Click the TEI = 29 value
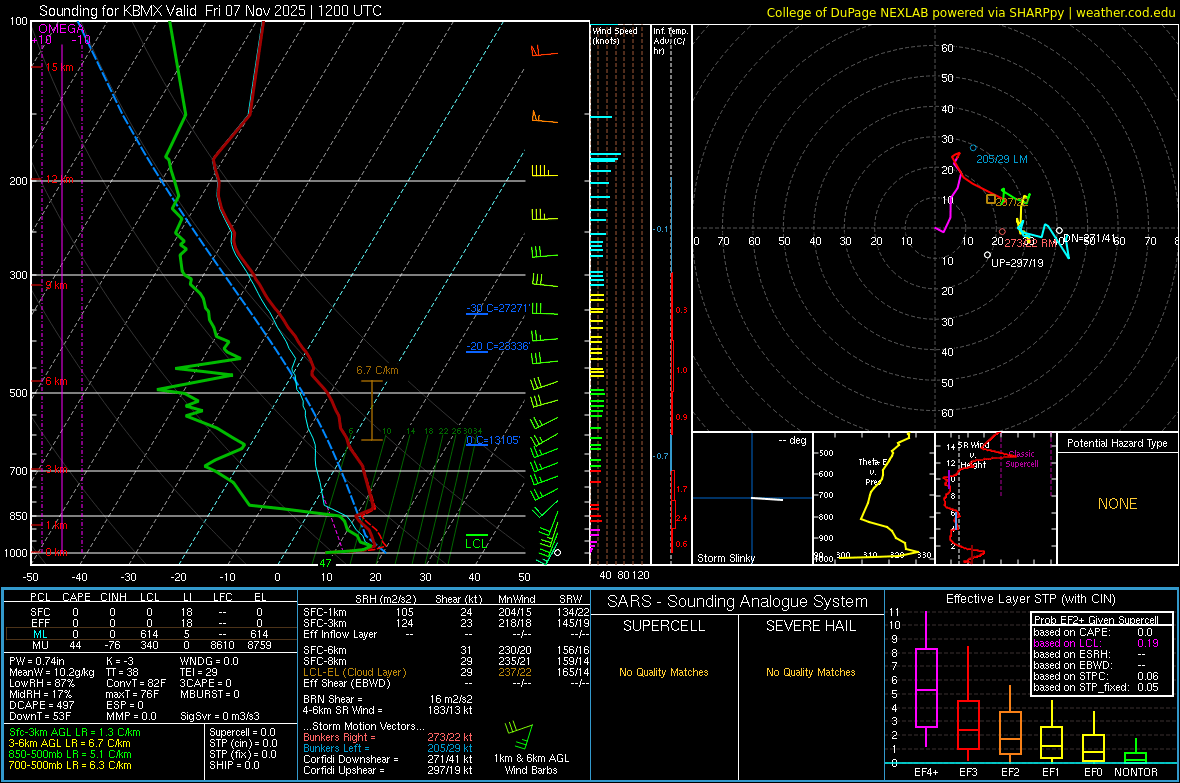Screen dimensions: 1180x783 [199, 672]
